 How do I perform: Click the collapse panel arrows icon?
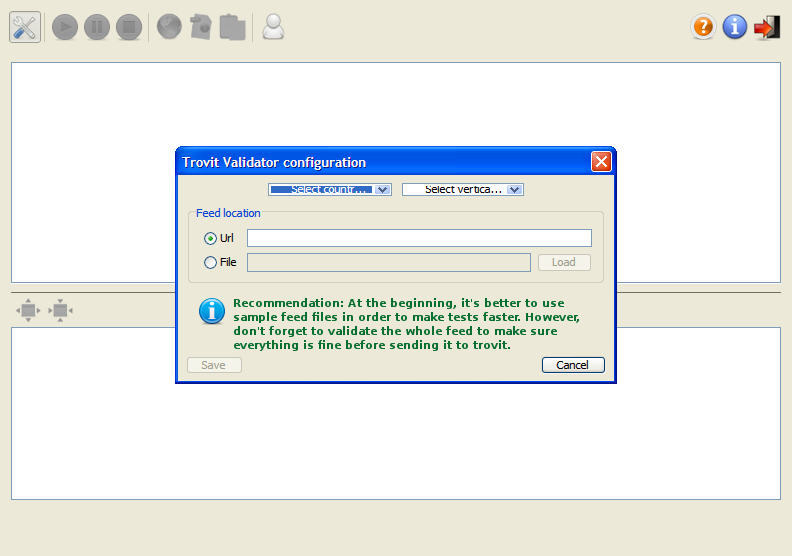(60, 310)
